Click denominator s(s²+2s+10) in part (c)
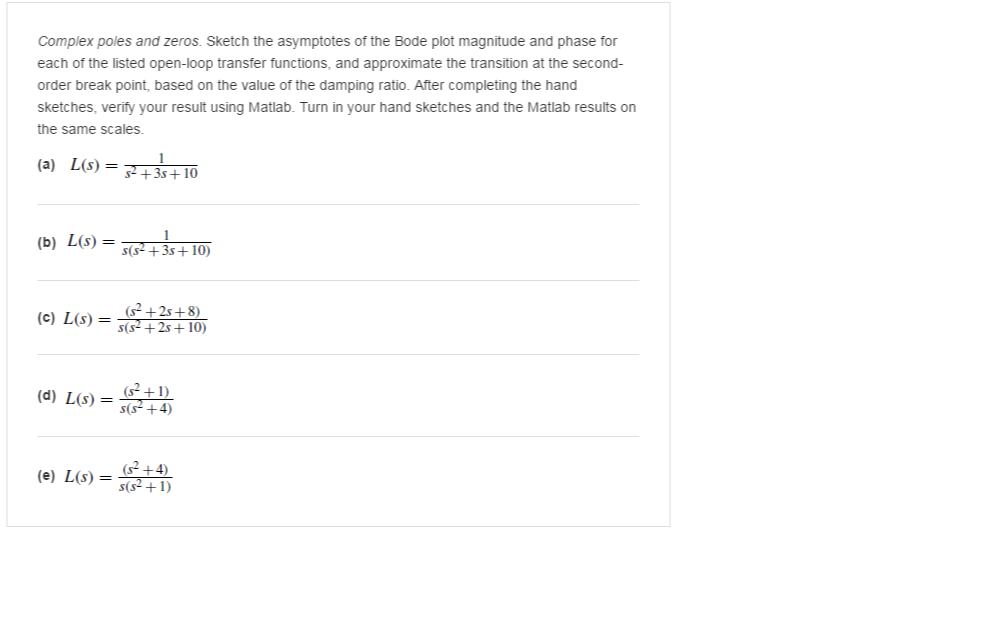This screenshot has width=1008, height=630. tap(162, 327)
